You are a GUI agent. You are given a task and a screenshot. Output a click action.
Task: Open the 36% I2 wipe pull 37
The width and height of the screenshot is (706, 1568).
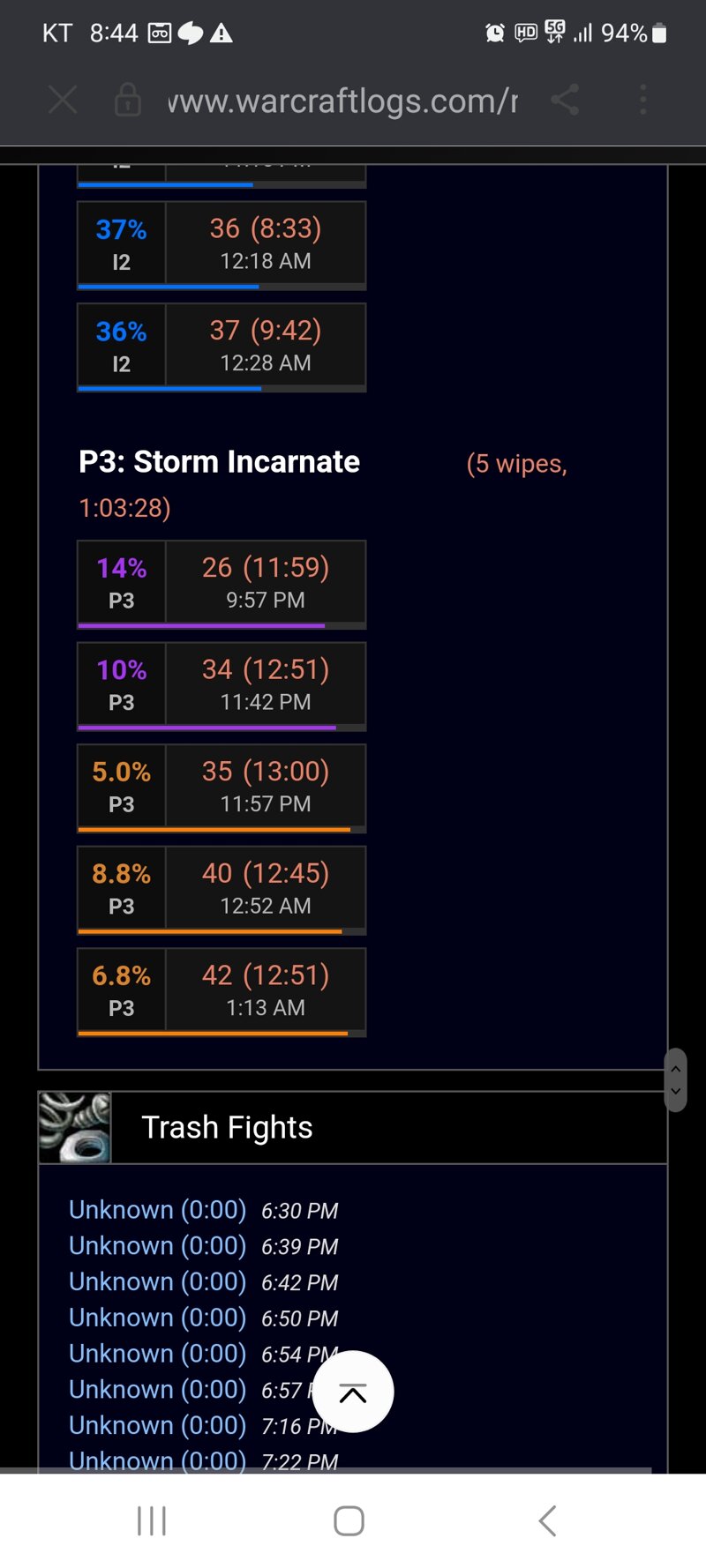tap(222, 347)
